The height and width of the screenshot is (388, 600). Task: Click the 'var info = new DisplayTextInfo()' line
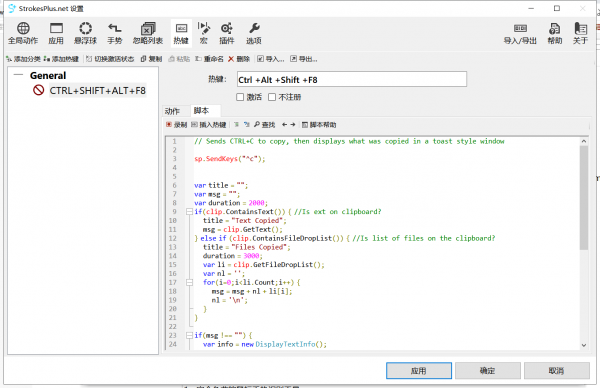(265, 344)
